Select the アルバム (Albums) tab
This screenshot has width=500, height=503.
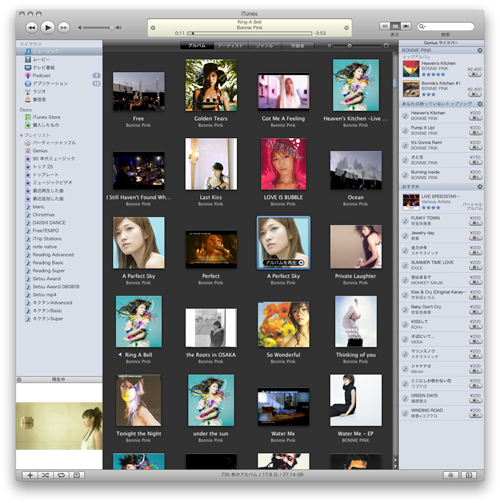pyautogui.click(x=197, y=46)
